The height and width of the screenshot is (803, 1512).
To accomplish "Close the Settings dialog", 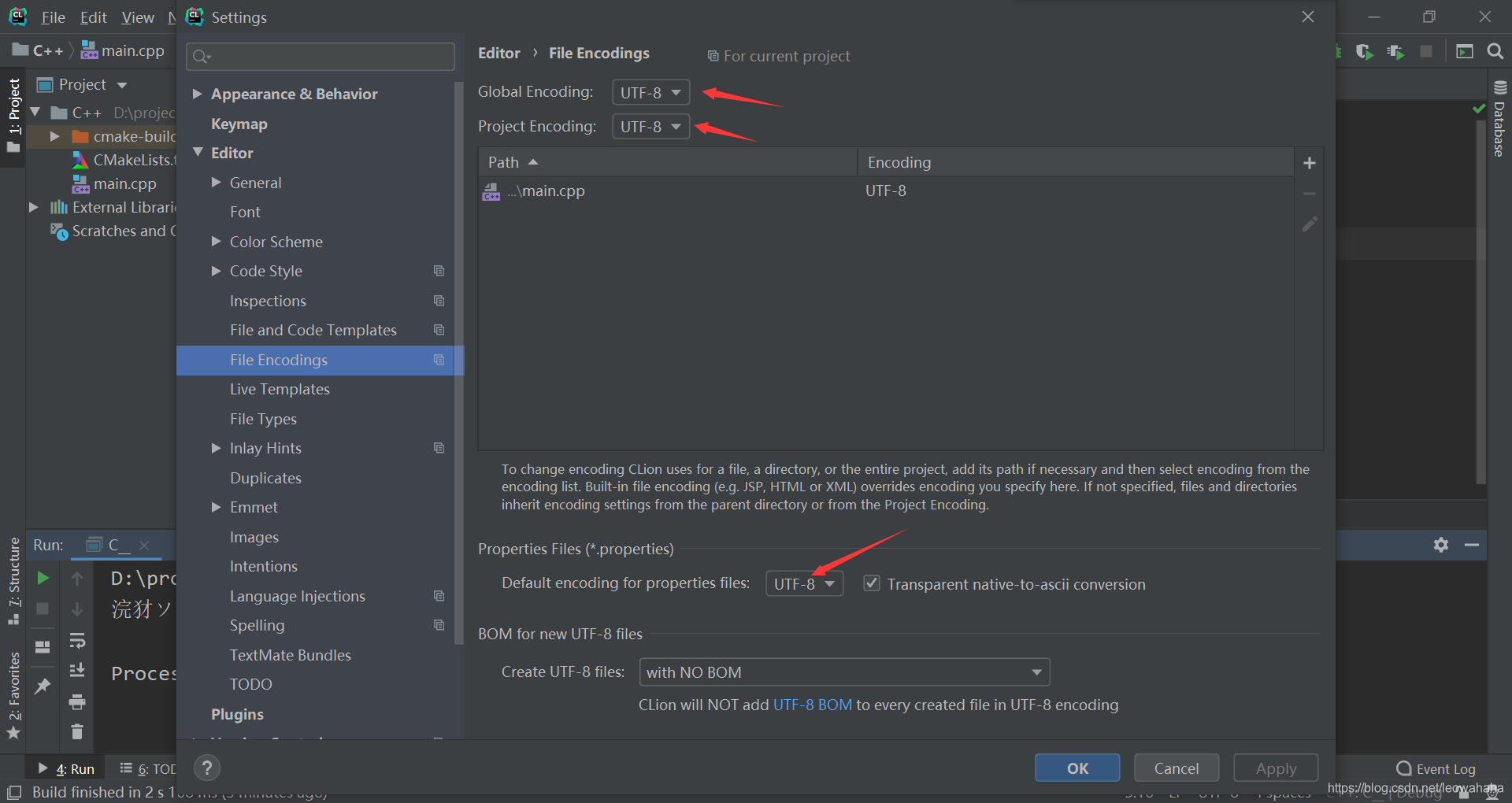I will coord(1308,17).
